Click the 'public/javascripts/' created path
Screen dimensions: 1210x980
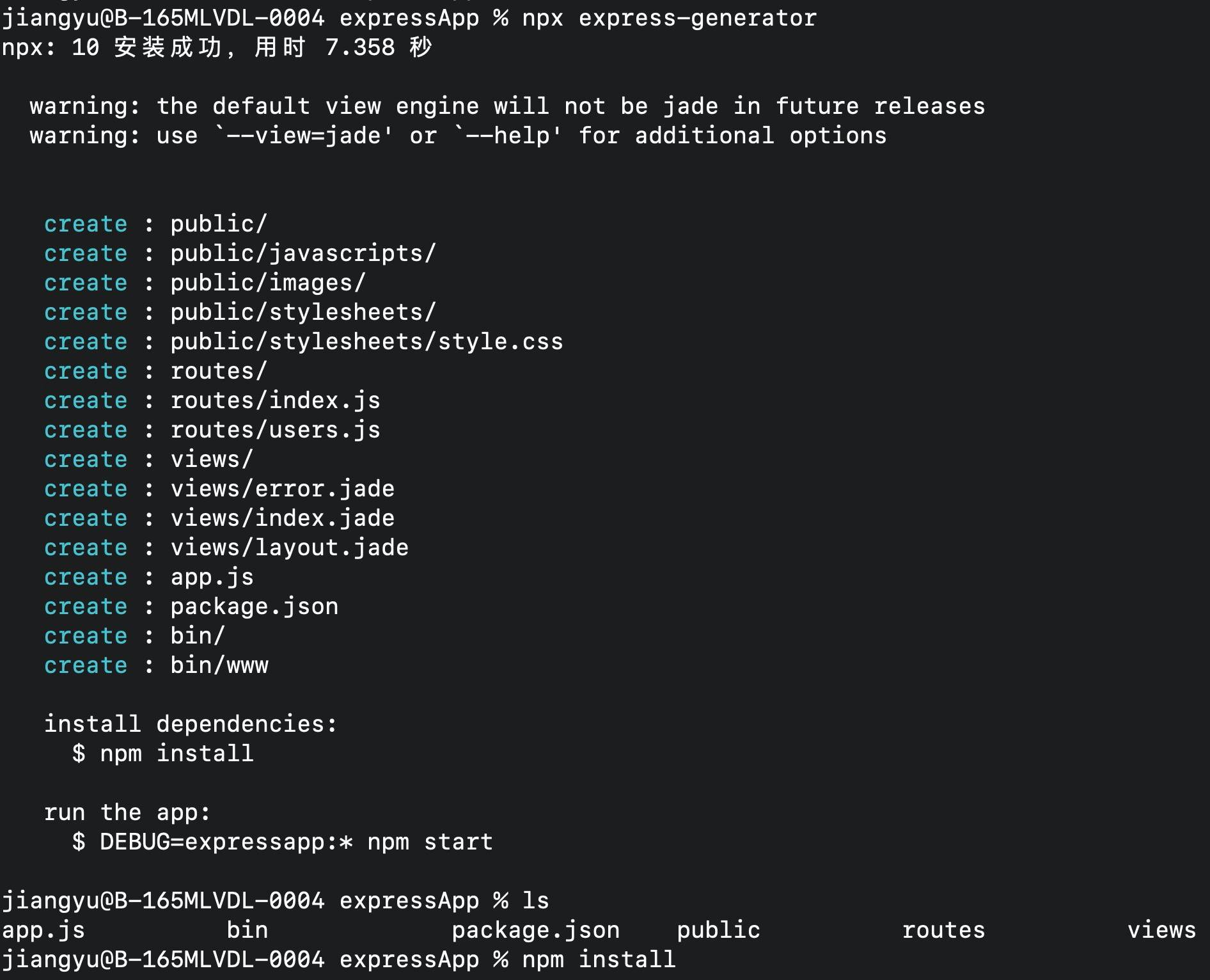tap(303, 253)
